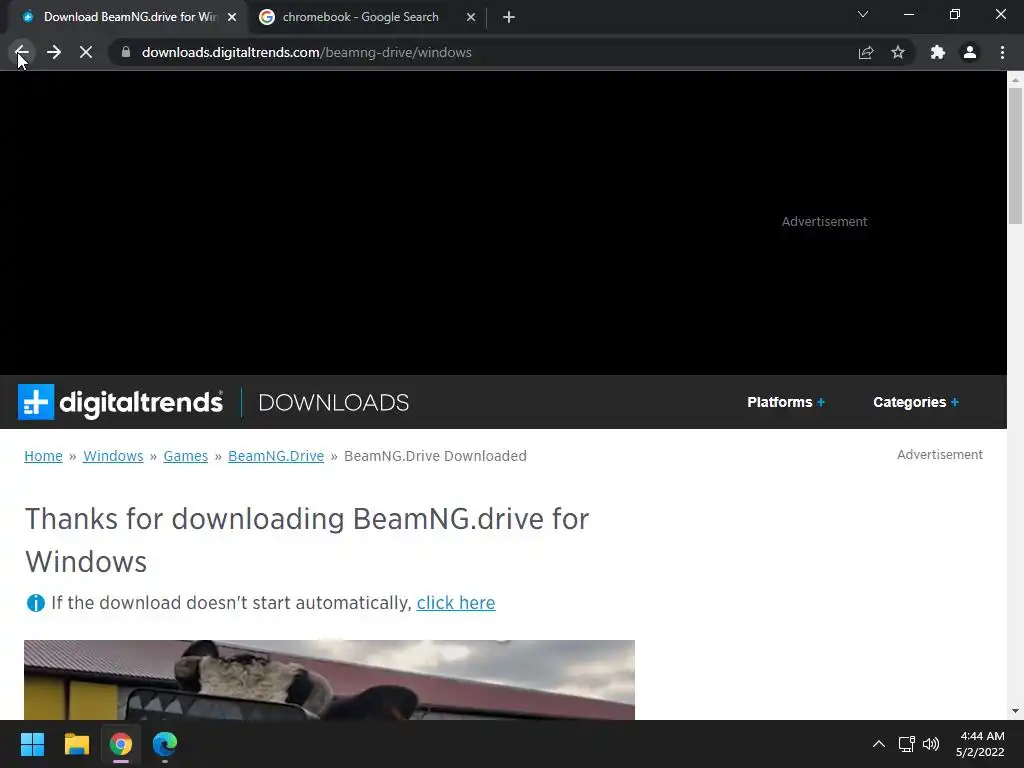1024x768 pixels.
Task: Open the tab search chevron
Action: [863, 14]
